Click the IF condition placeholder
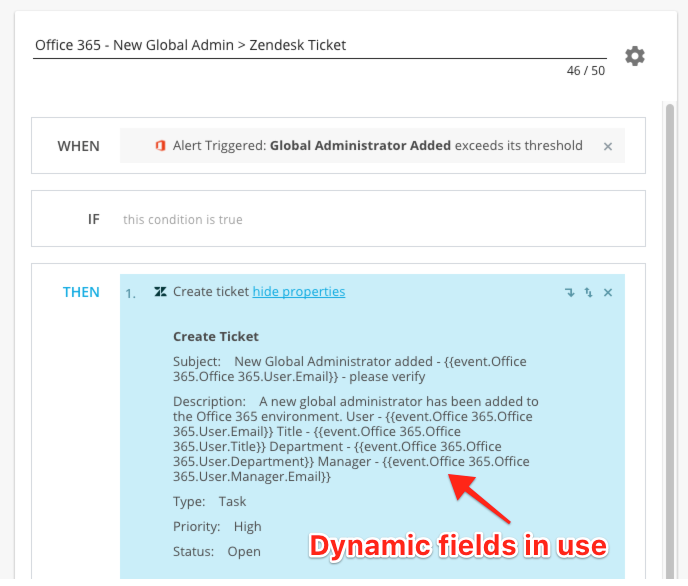688x586 pixels. [183, 219]
